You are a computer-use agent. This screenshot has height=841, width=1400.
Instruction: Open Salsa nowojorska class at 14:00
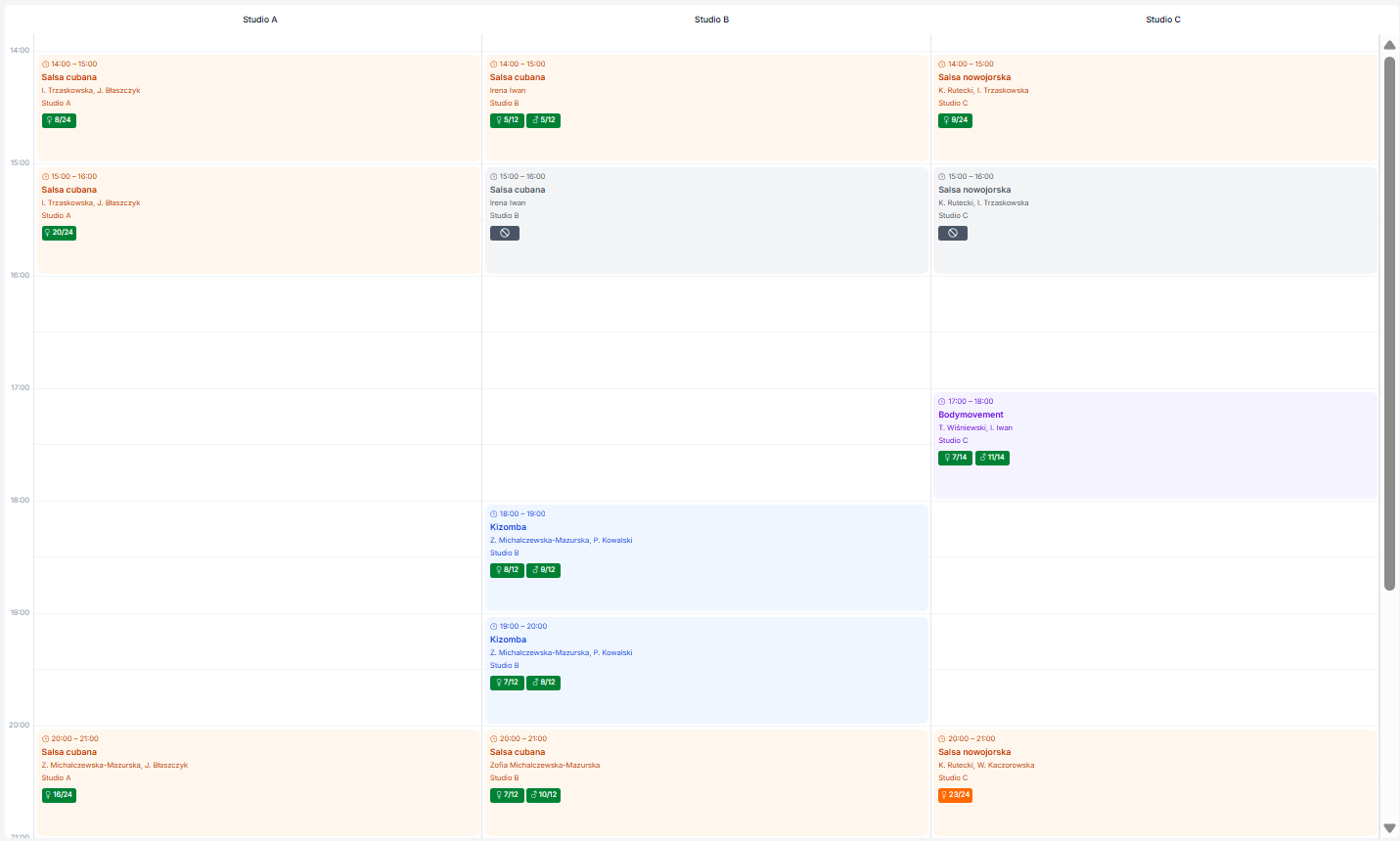[x=974, y=77]
